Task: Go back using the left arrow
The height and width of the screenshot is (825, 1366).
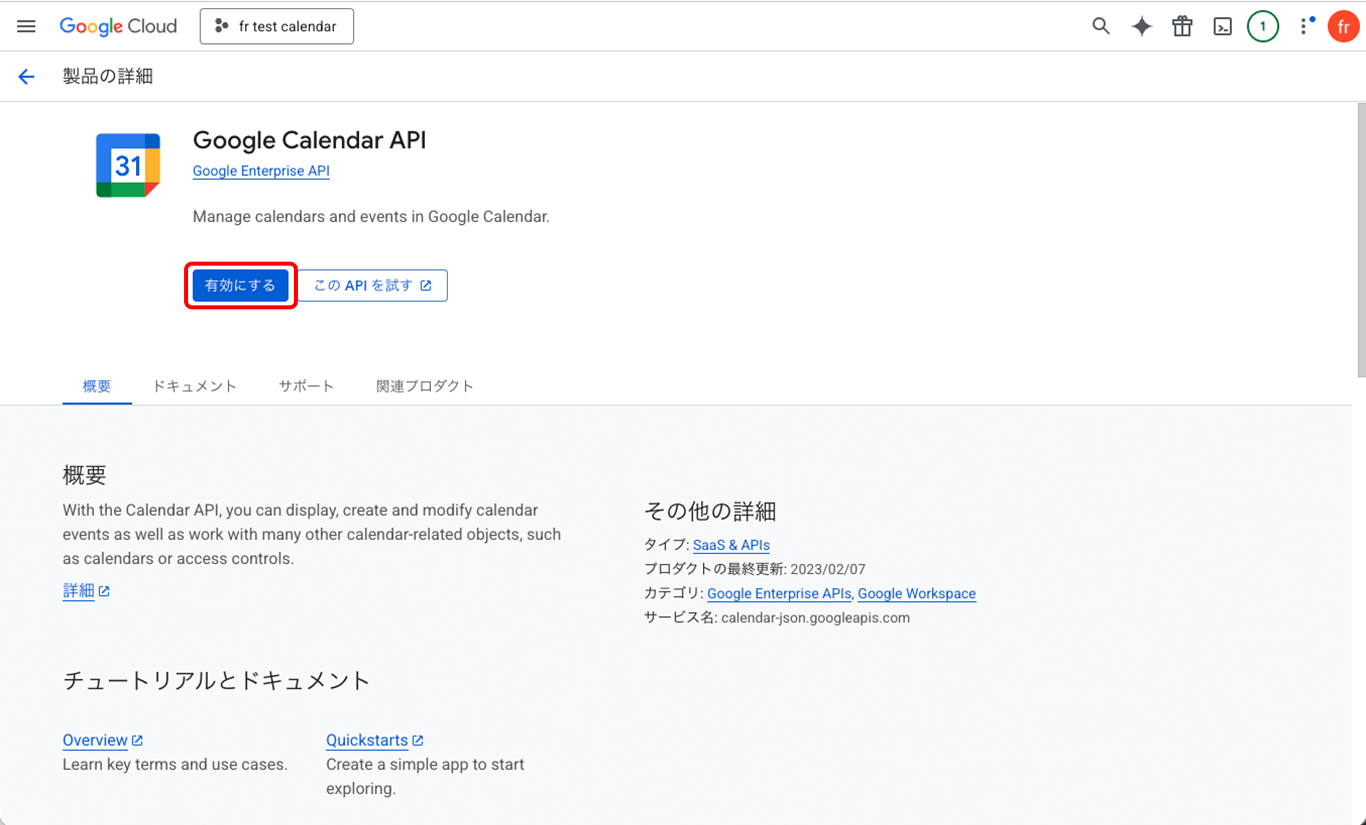Action: click(x=26, y=77)
